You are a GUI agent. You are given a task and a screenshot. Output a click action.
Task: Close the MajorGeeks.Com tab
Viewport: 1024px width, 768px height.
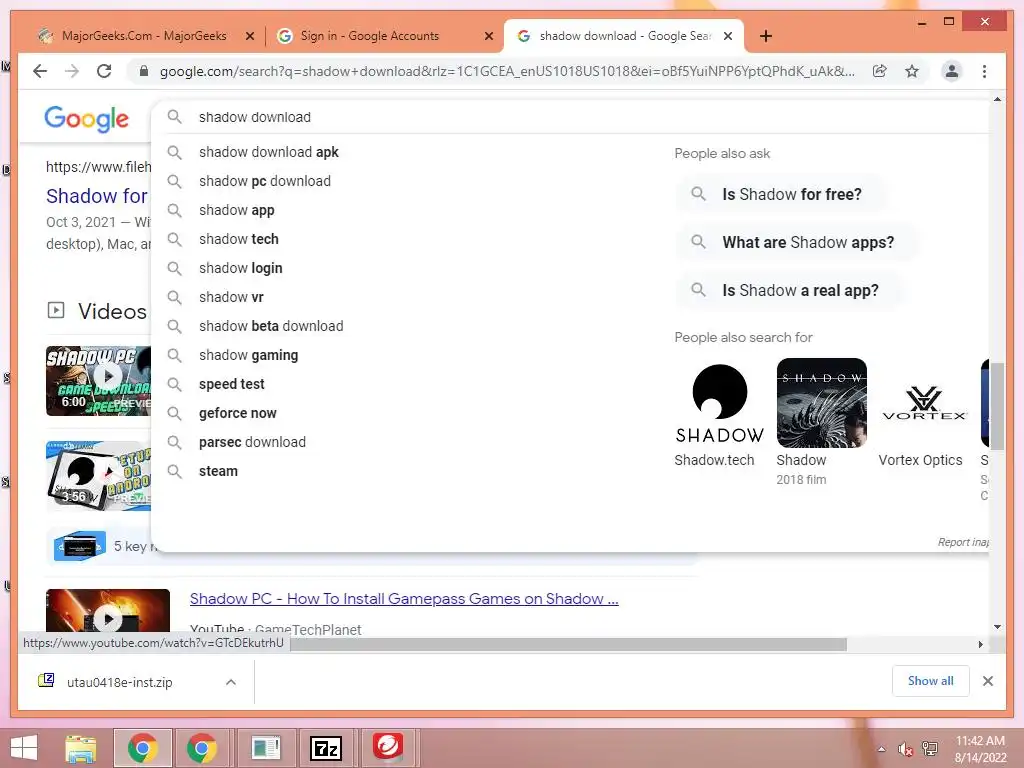click(249, 36)
